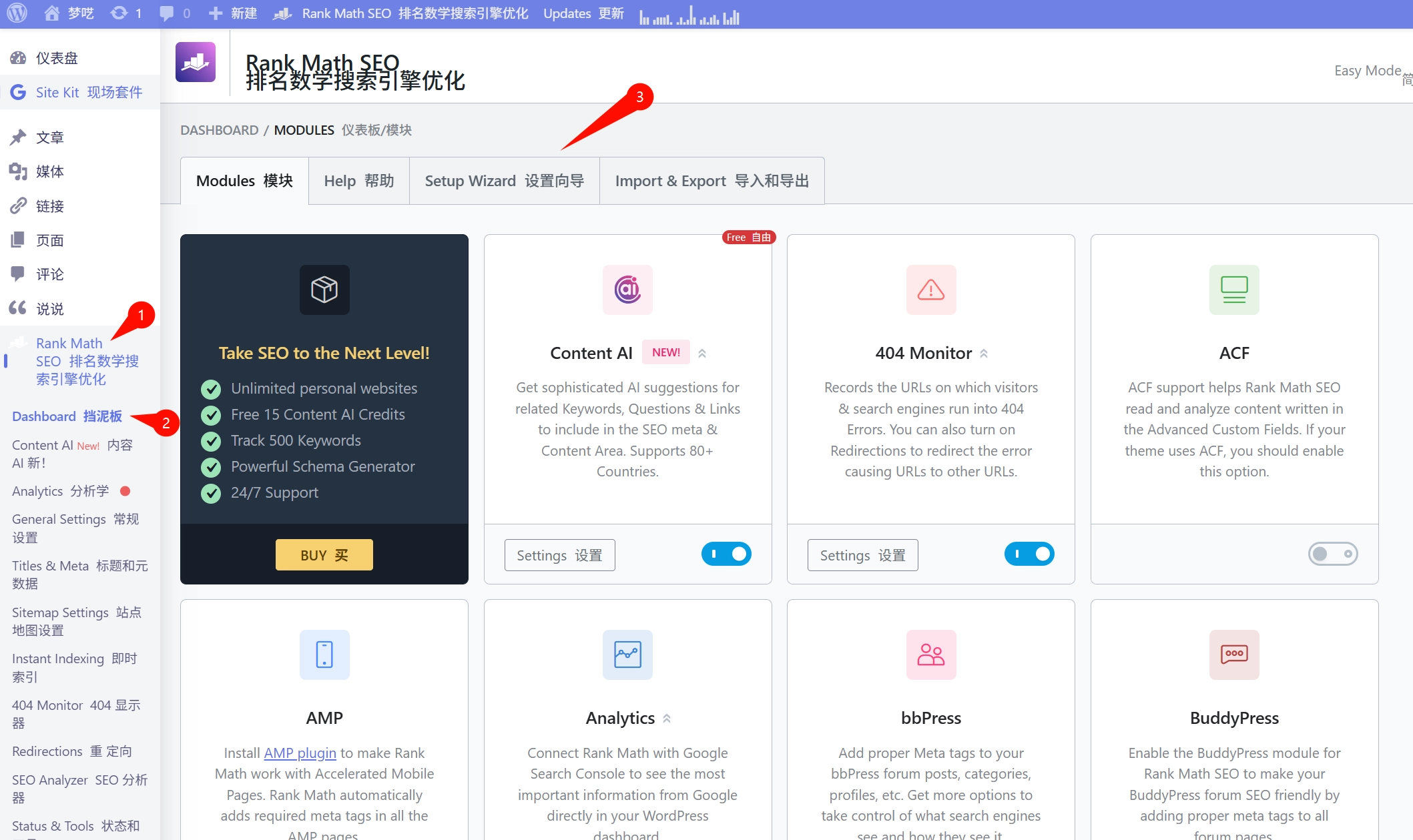
Task: Click the bbPress module title
Action: (x=931, y=718)
